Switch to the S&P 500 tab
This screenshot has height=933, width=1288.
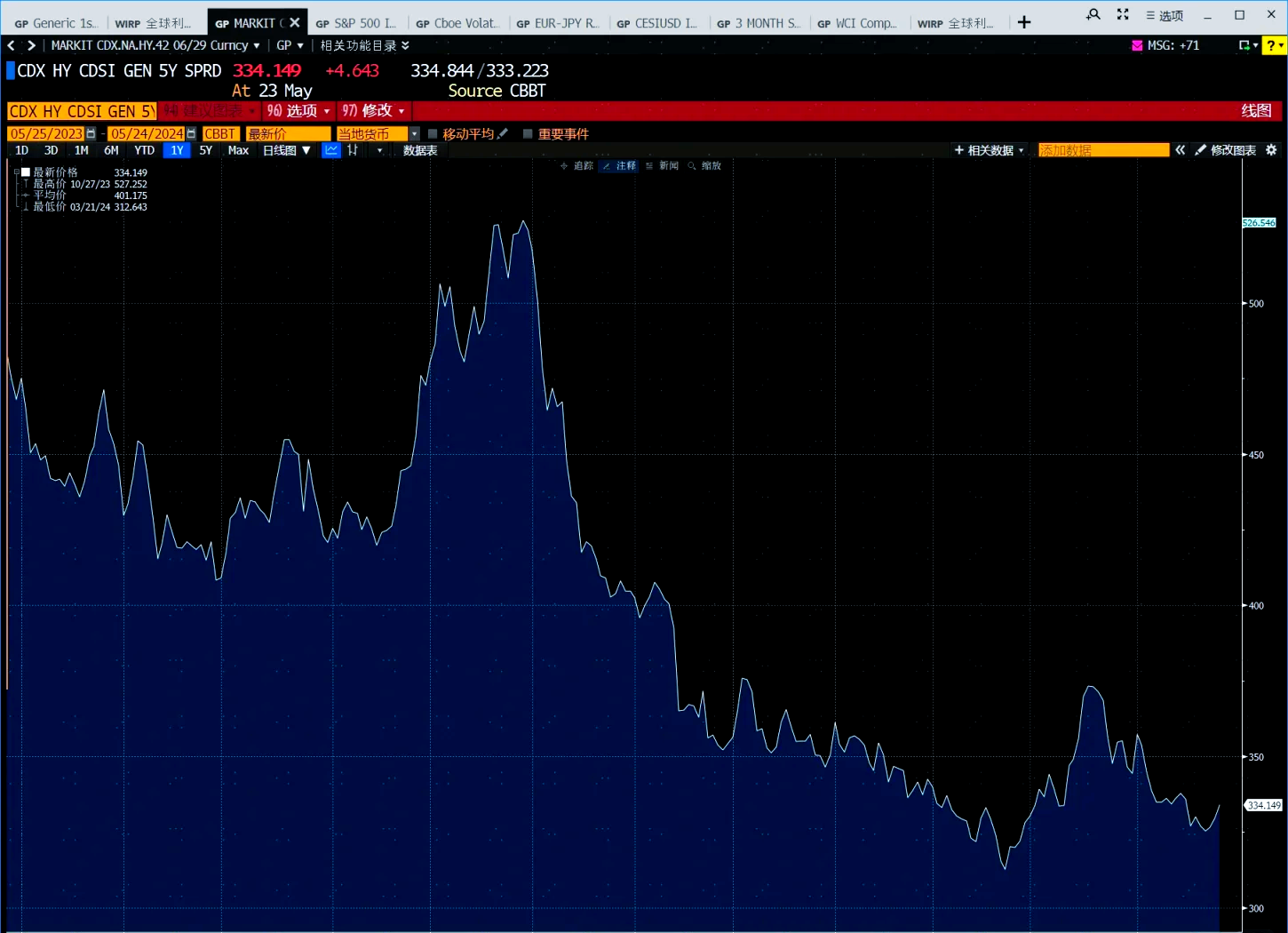357,23
